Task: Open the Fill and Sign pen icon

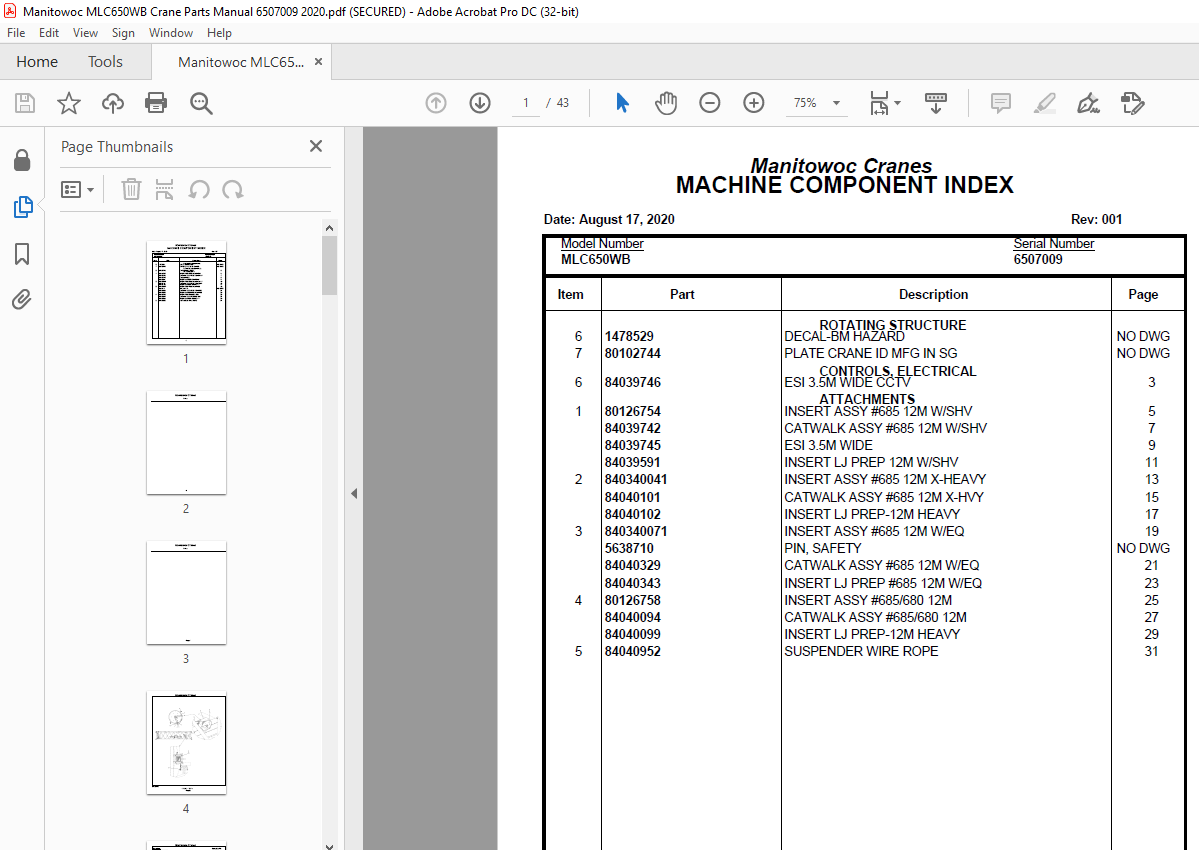Action: click(x=1087, y=102)
